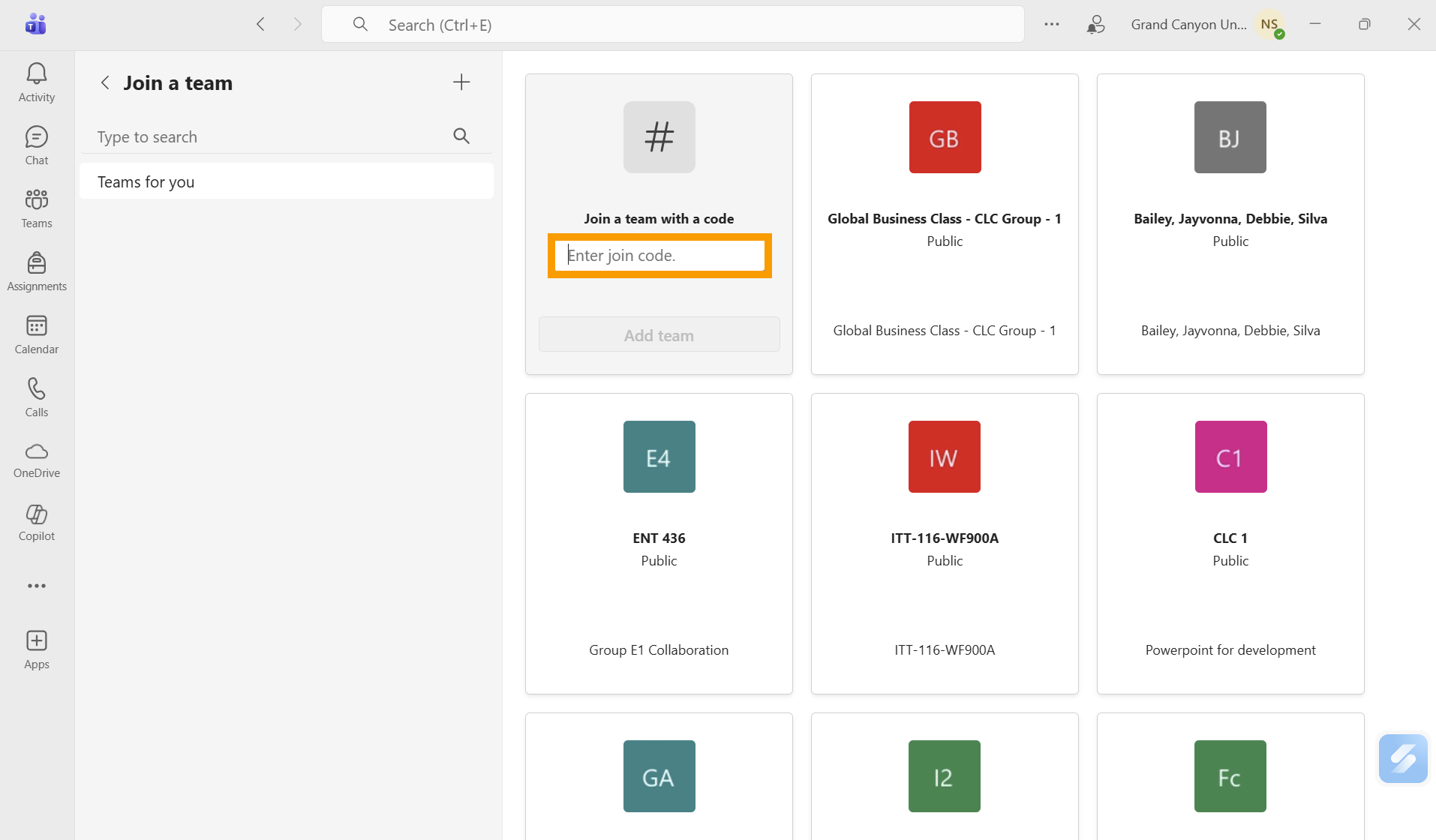
Task: Switch to the Teams tab in sidebar
Action: point(36,208)
